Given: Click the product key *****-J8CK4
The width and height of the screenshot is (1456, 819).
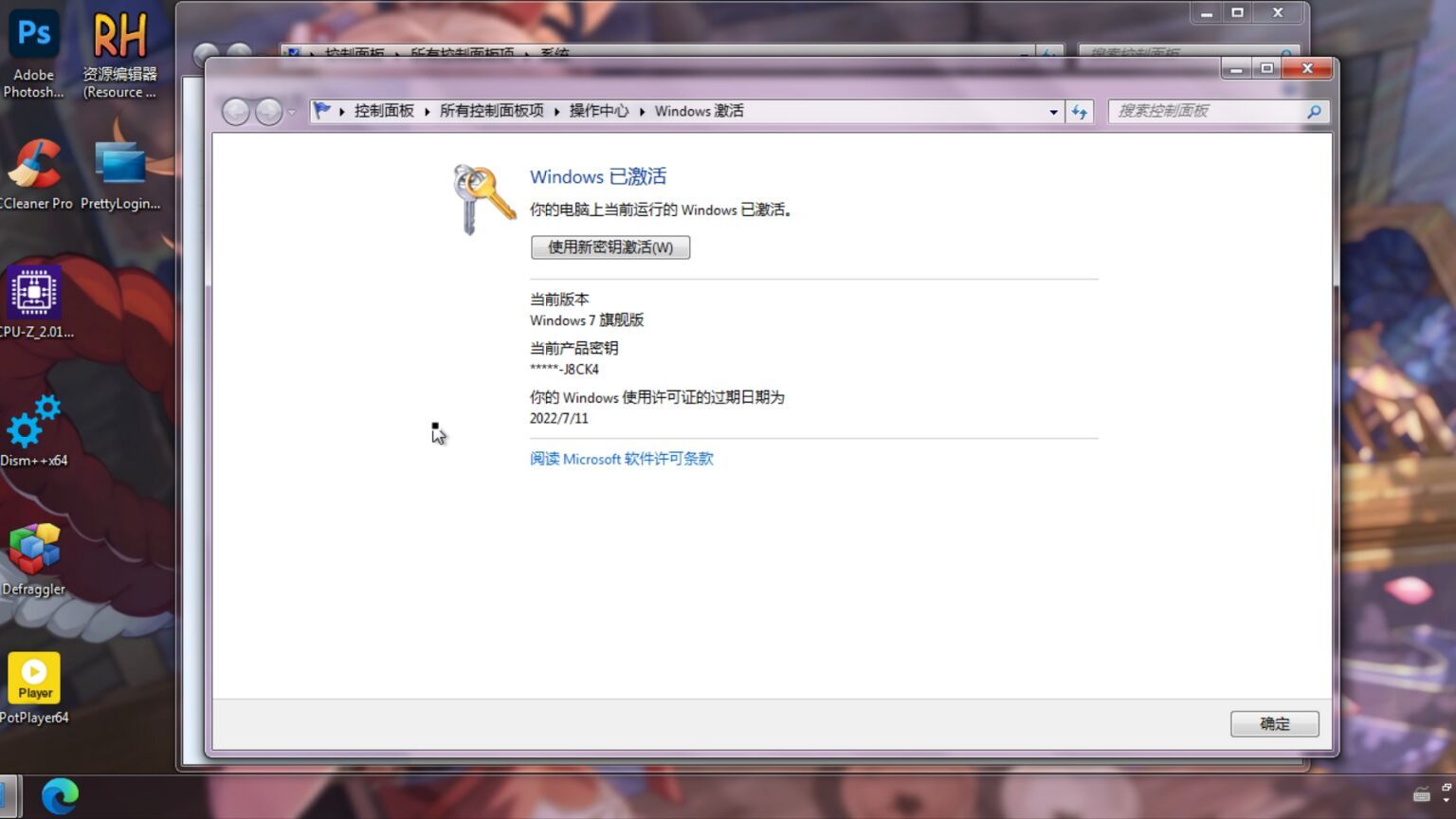Looking at the screenshot, I should click(564, 370).
